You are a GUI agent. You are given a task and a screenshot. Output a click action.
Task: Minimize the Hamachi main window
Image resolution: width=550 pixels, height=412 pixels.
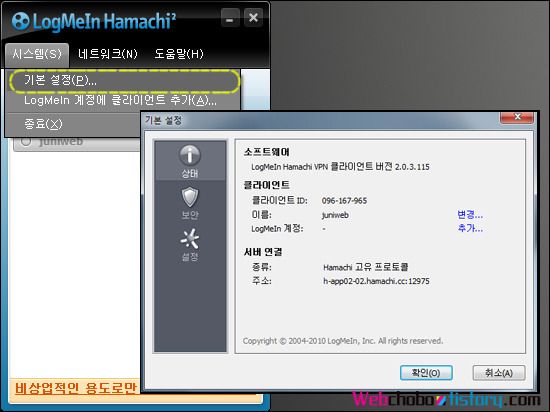point(230,18)
